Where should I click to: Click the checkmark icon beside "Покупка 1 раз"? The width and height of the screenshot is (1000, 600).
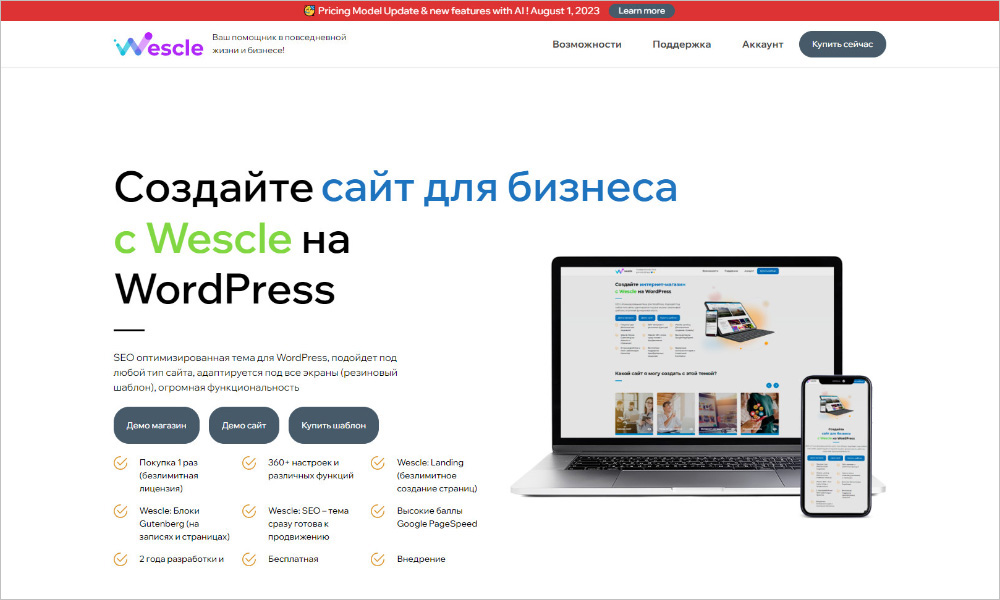121,463
